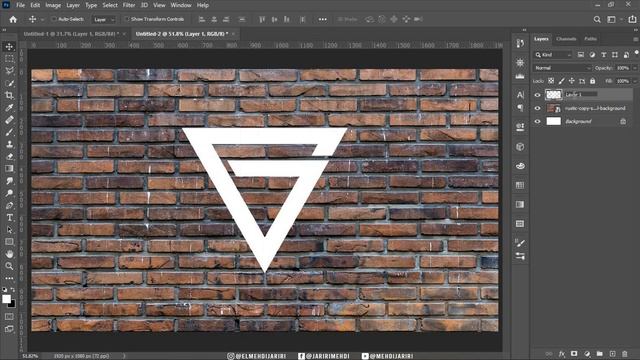640x360 pixels.
Task: Toggle lock position icon
Action: (571, 81)
